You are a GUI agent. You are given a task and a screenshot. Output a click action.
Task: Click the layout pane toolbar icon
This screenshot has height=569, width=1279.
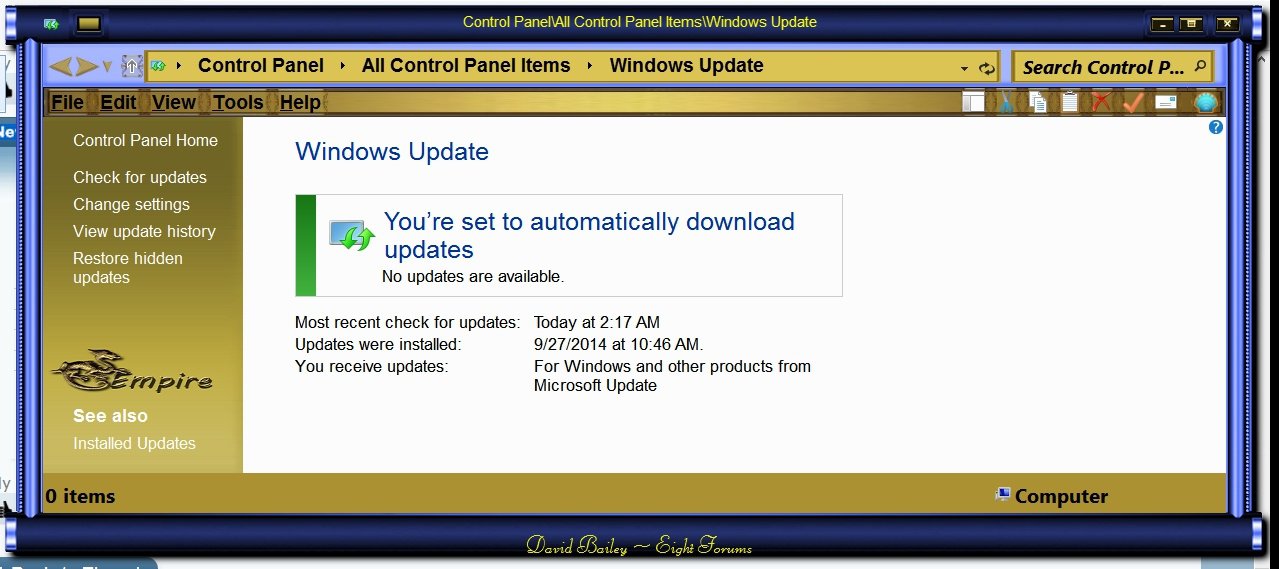pyautogui.click(x=973, y=101)
